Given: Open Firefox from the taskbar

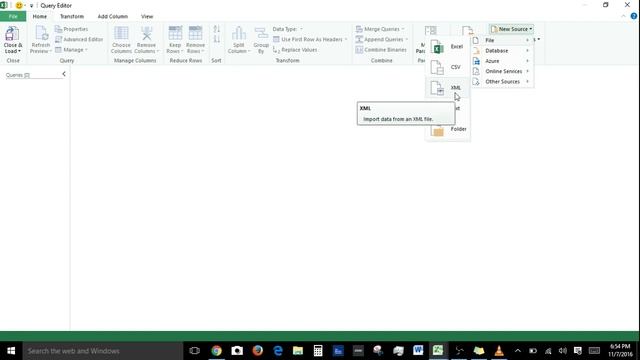Looking at the screenshot, I should pyautogui.click(x=257, y=351).
